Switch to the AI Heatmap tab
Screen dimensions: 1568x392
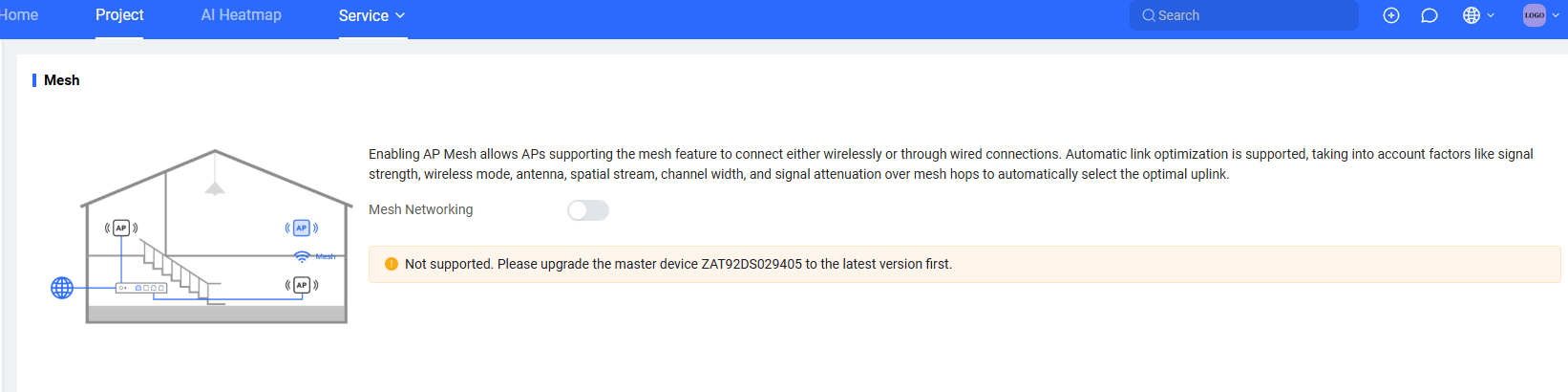241,15
